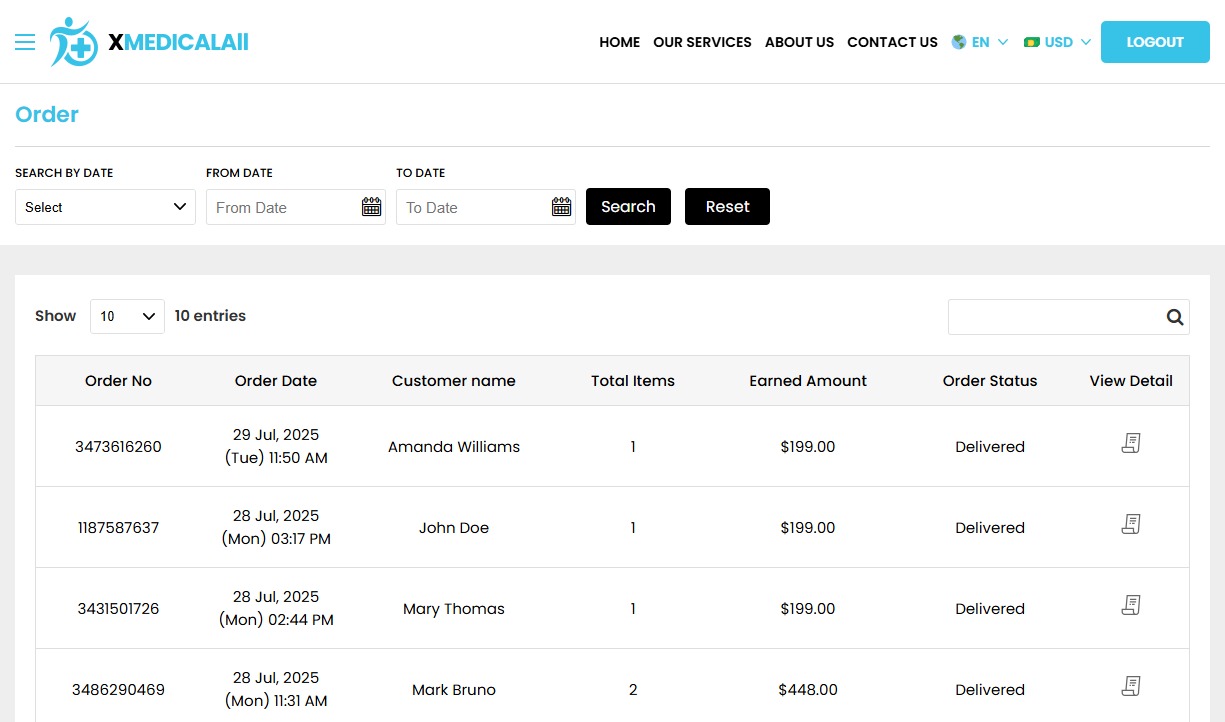Click the search magnifier in the entries table
This screenshot has height=722, width=1225.
(1174, 316)
